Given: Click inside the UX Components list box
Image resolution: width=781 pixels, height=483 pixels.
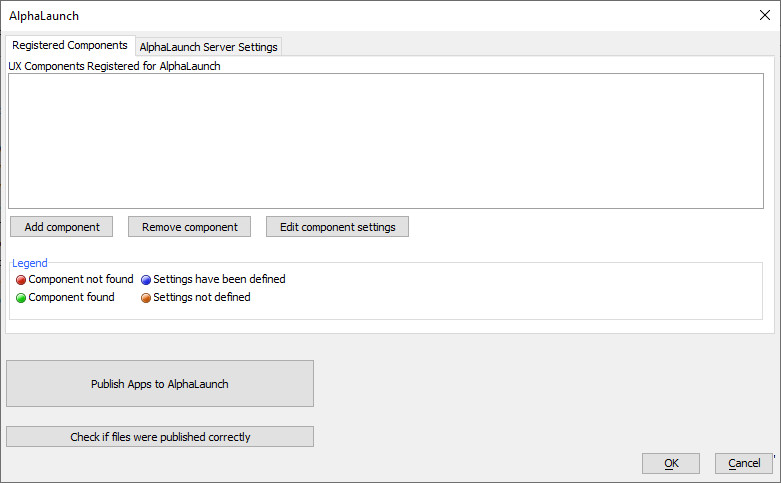Looking at the screenshot, I should (x=386, y=141).
